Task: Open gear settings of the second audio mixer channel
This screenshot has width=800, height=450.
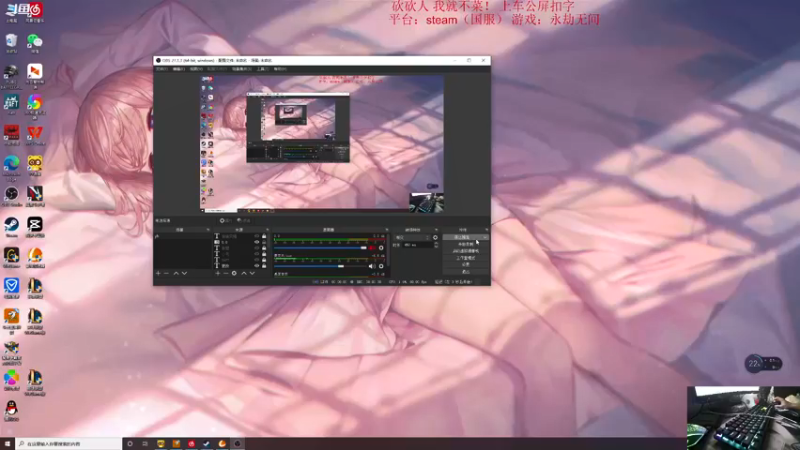Action: [381, 266]
